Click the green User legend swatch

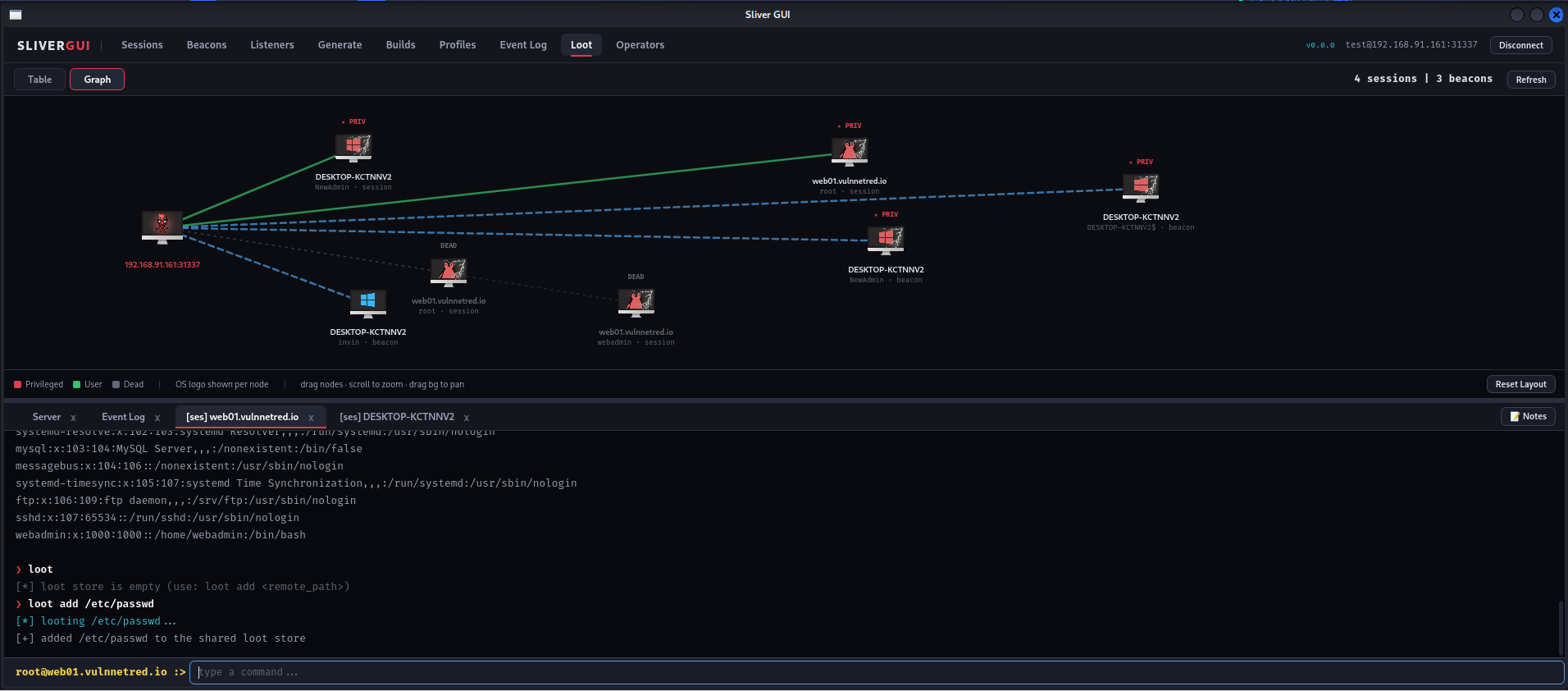click(x=76, y=384)
